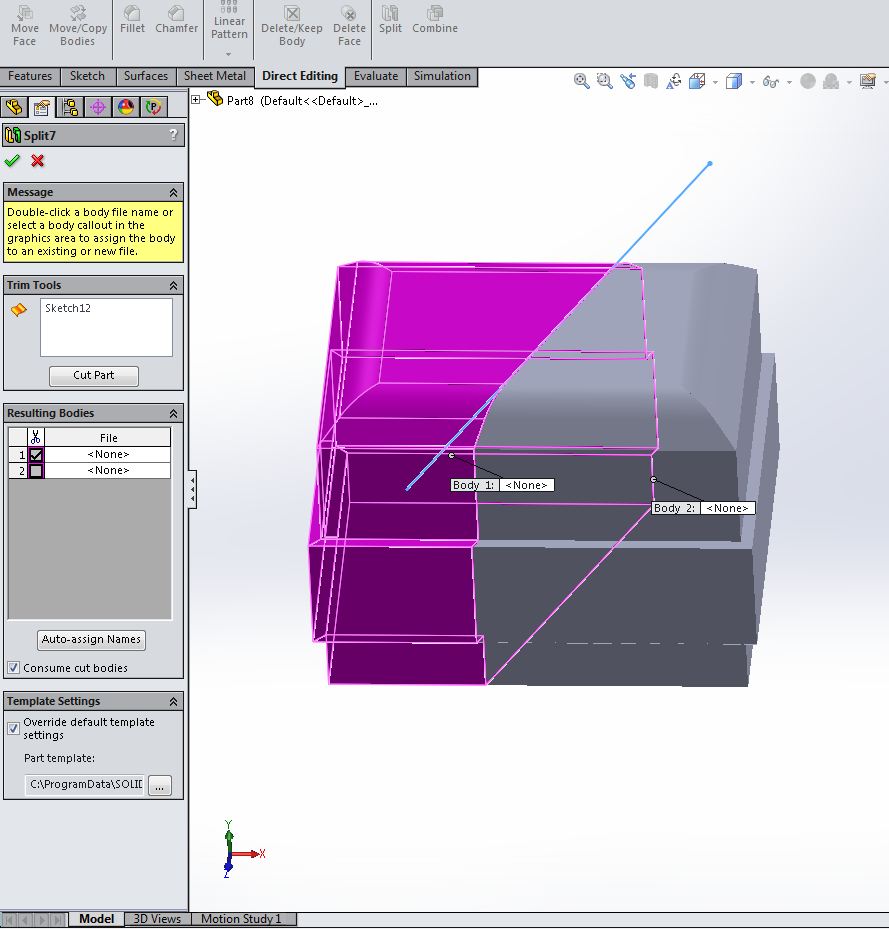This screenshot has height=929, width=889.
Task: Collapse the Trim Tools section
Action: 173,286
